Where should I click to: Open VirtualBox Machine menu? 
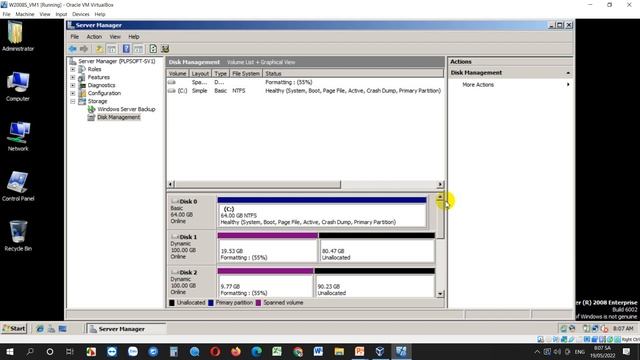tap(25, 14)
